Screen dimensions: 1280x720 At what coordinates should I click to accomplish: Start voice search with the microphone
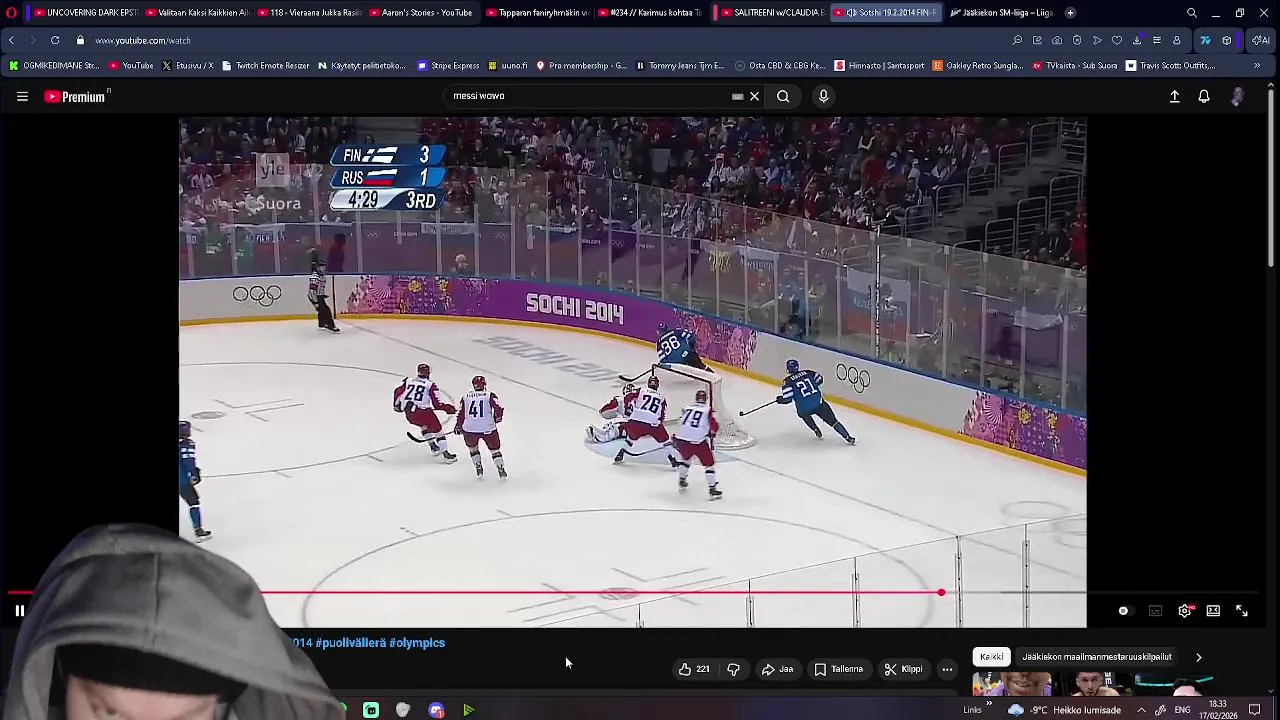823,96
